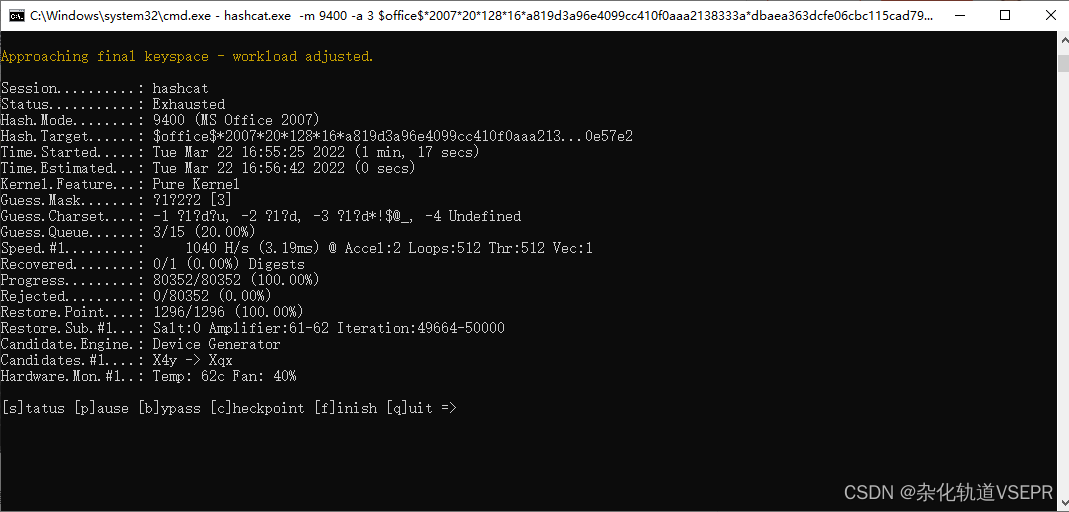Place the cursor after the => prompt

(461, 408)
